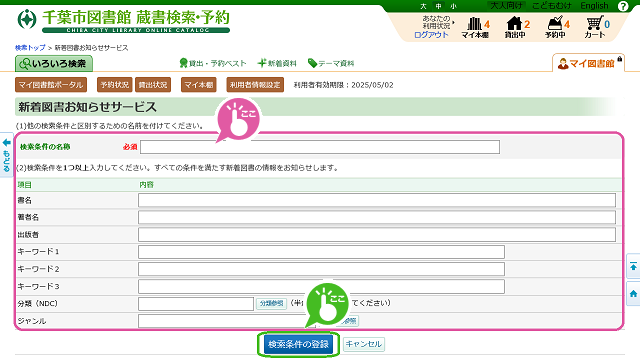Open the 予約中 reservation icon
Image resolution: width=640 pixels, height=361 pixels.
556,27
